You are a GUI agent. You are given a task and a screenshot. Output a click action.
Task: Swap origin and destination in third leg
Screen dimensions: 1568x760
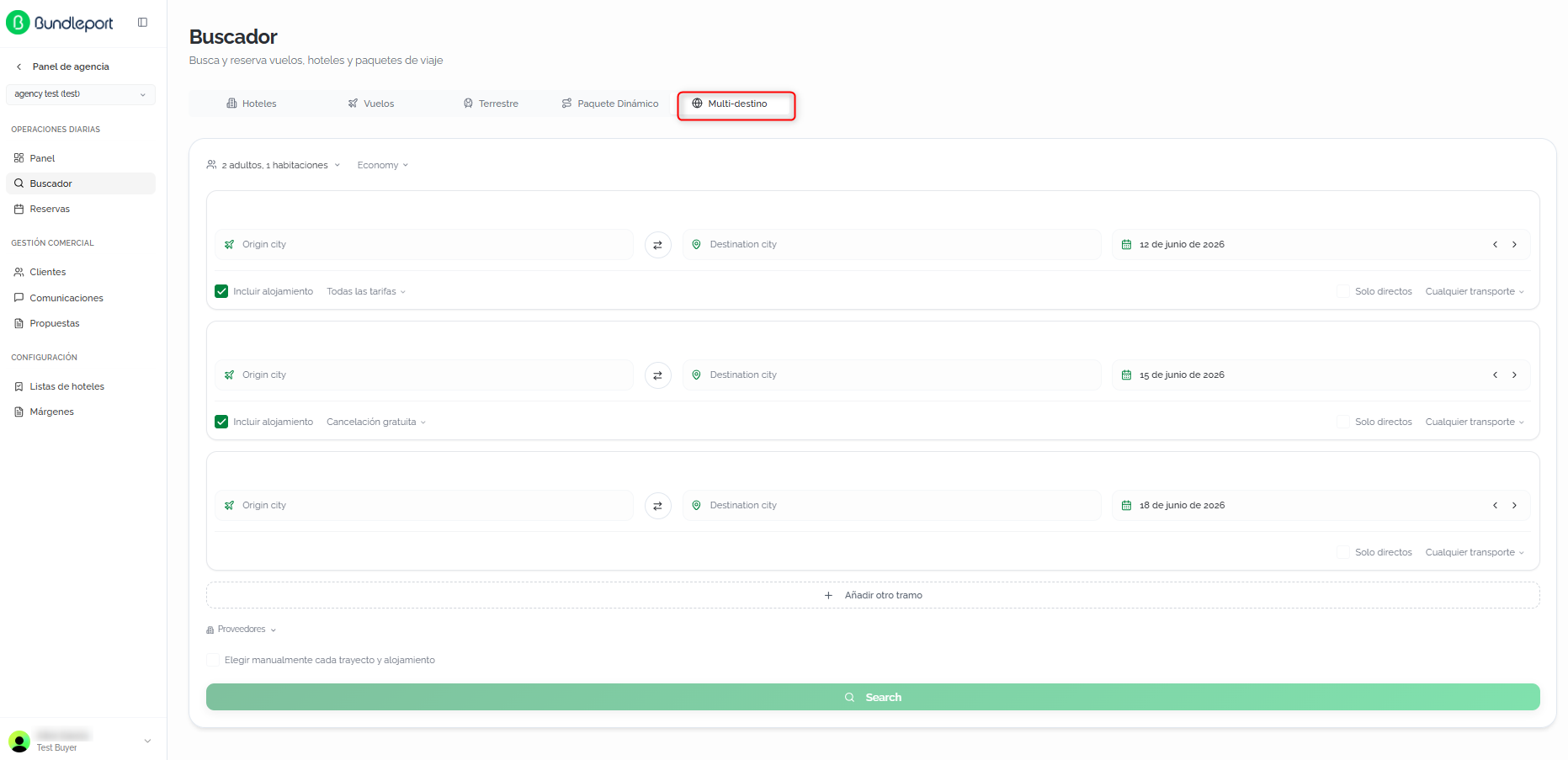657,506
